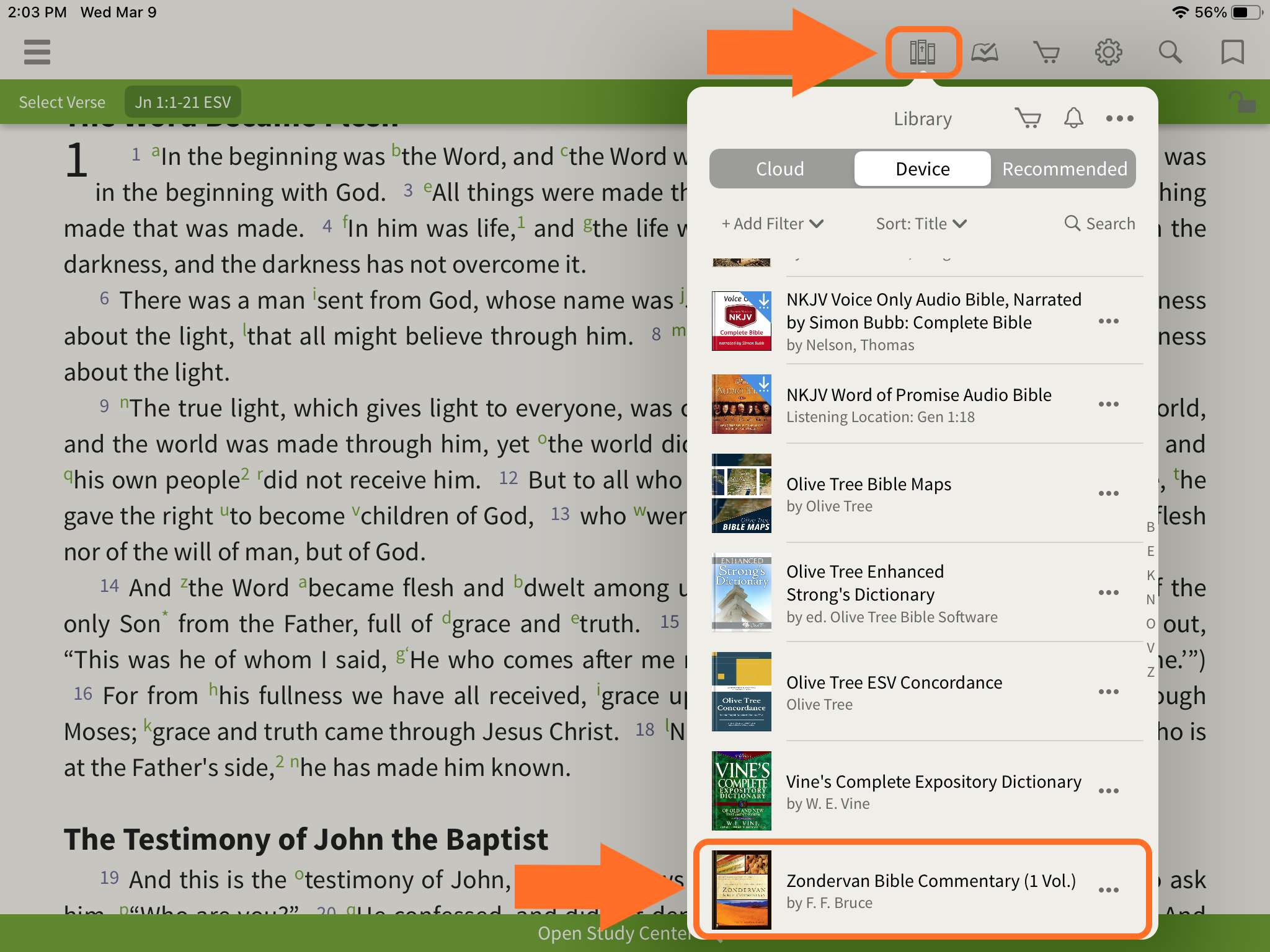1270x952 pixels.
Task: Tap verse number 6 in the passage
Action: pyautogui.click(x=105, y=299)
